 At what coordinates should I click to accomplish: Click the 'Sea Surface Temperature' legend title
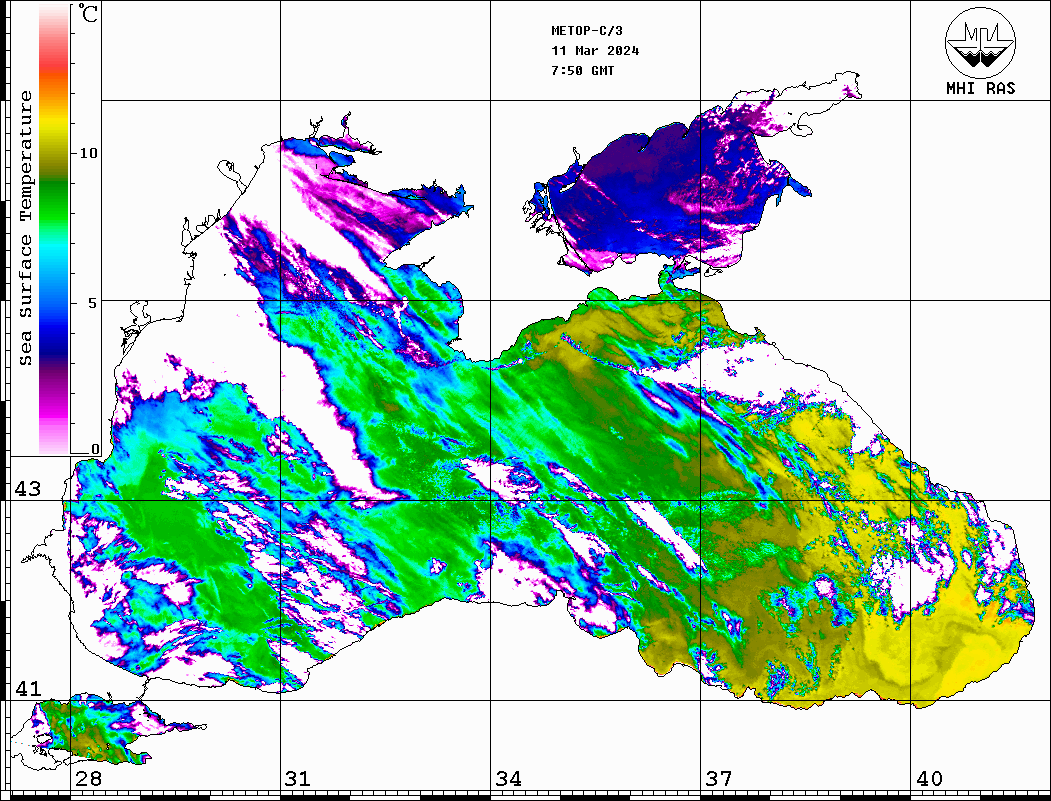pyautogui.click(x=25, y=228)
